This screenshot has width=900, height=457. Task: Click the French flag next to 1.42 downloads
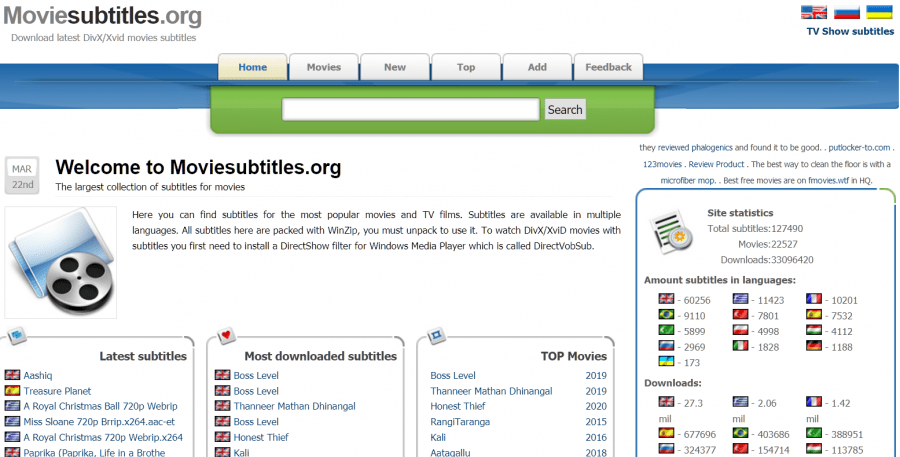814,401
